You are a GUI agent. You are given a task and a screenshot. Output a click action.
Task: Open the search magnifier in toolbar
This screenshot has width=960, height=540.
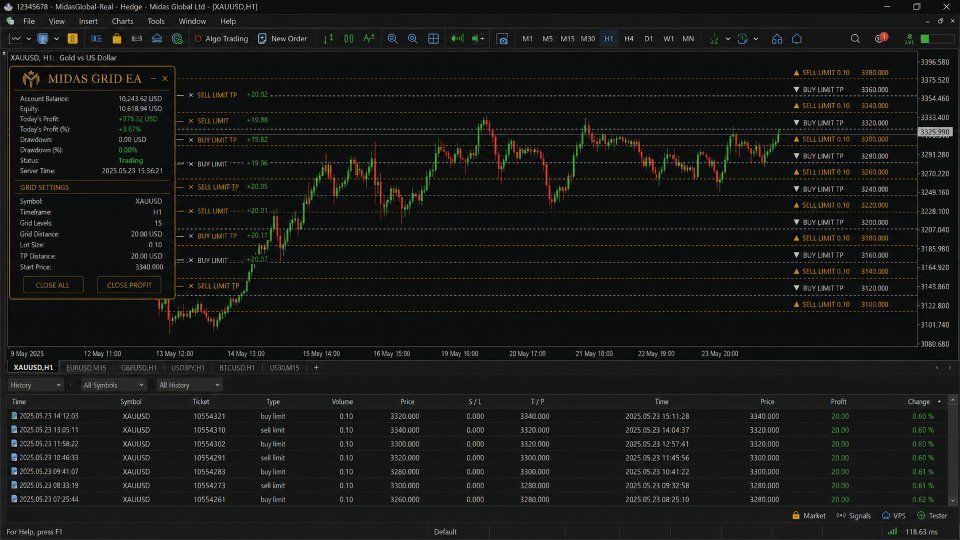[855, 39]
